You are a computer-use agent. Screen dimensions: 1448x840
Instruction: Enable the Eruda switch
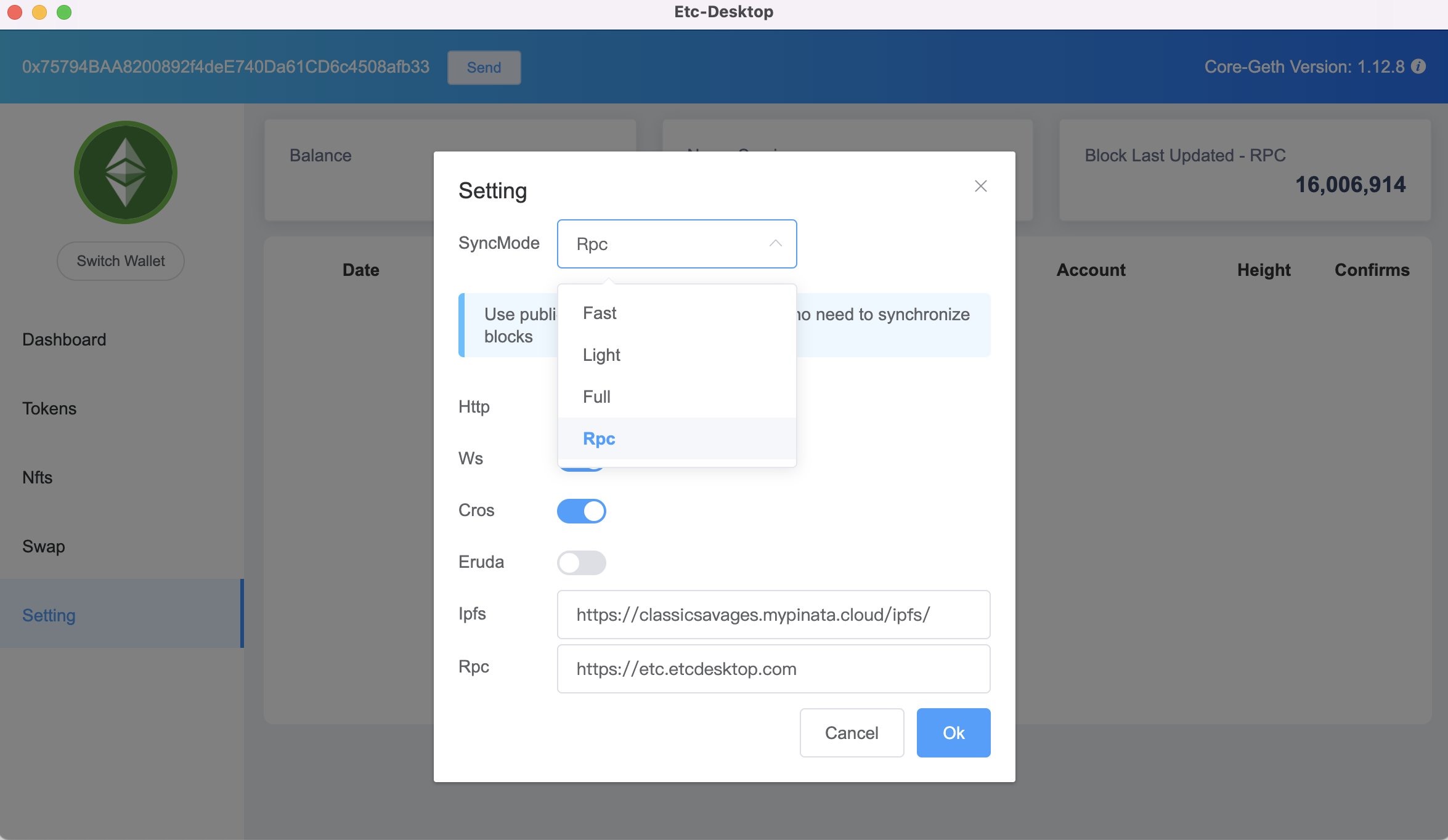582,562
